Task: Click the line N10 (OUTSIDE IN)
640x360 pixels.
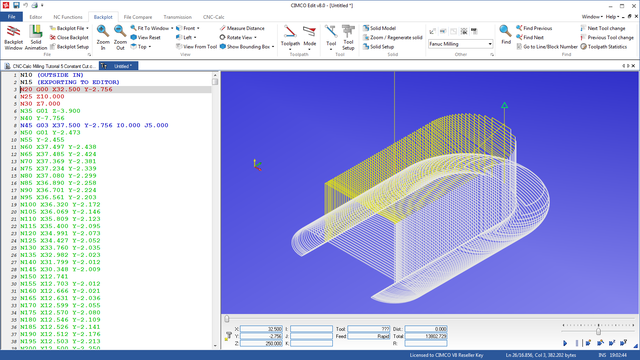Action: pyautogui.click(x=52, y=75)
